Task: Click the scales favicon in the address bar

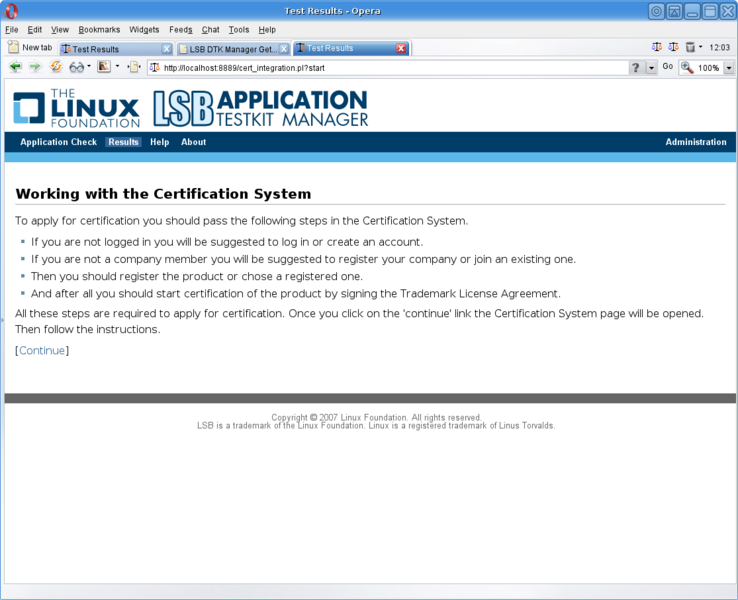Action: [155, 68]
